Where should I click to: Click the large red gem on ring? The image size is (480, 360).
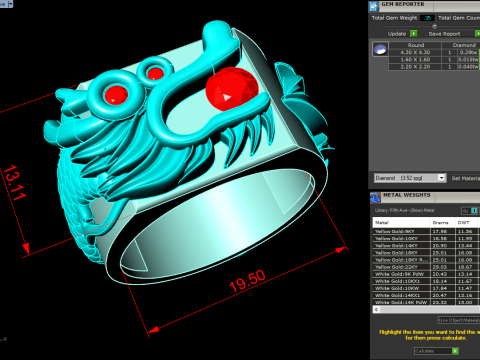click(232, 89)
